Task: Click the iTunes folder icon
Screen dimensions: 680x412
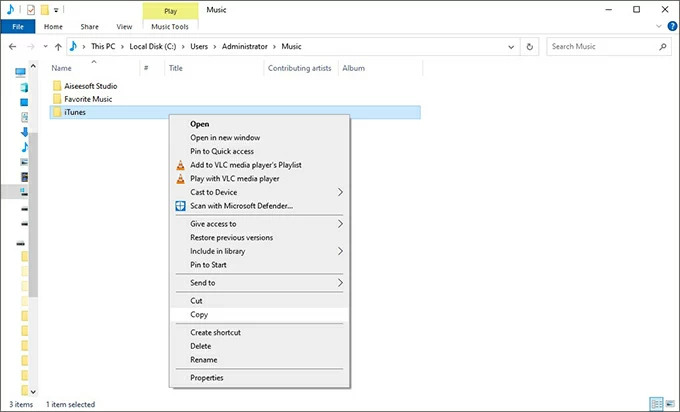Action: (x=57, y=113)
